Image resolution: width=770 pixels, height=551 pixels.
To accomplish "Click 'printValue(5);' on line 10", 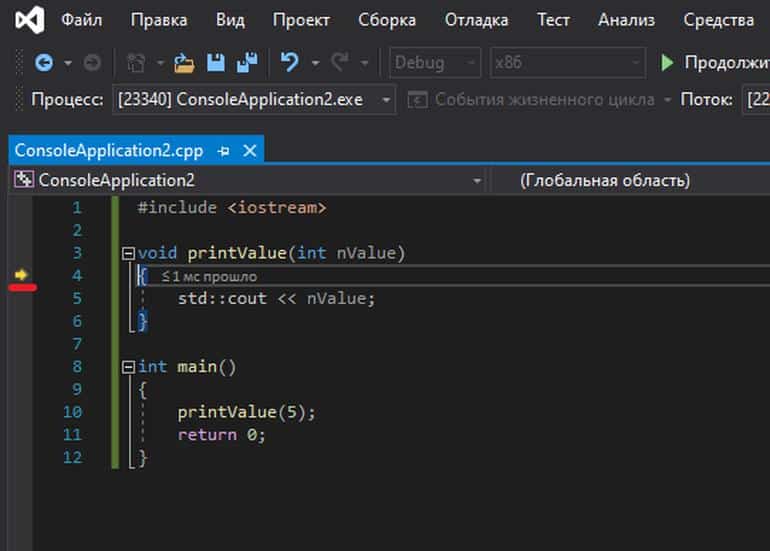I will pos(247,413).
